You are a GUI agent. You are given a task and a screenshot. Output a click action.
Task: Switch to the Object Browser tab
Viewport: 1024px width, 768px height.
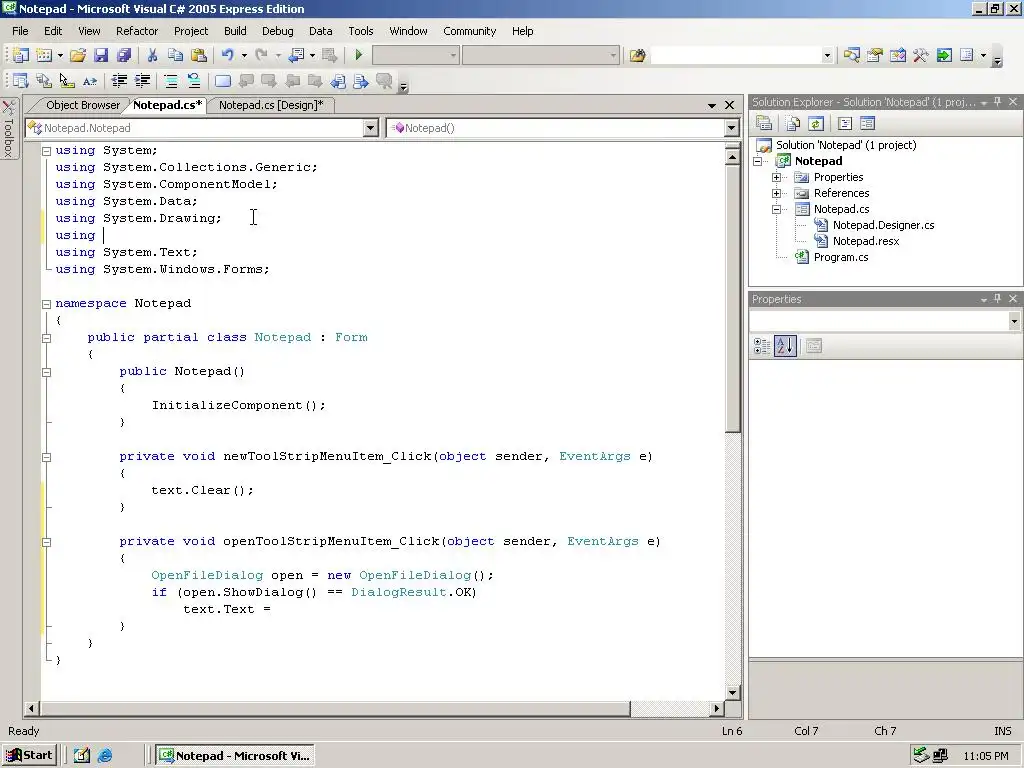tap(83, 105)
